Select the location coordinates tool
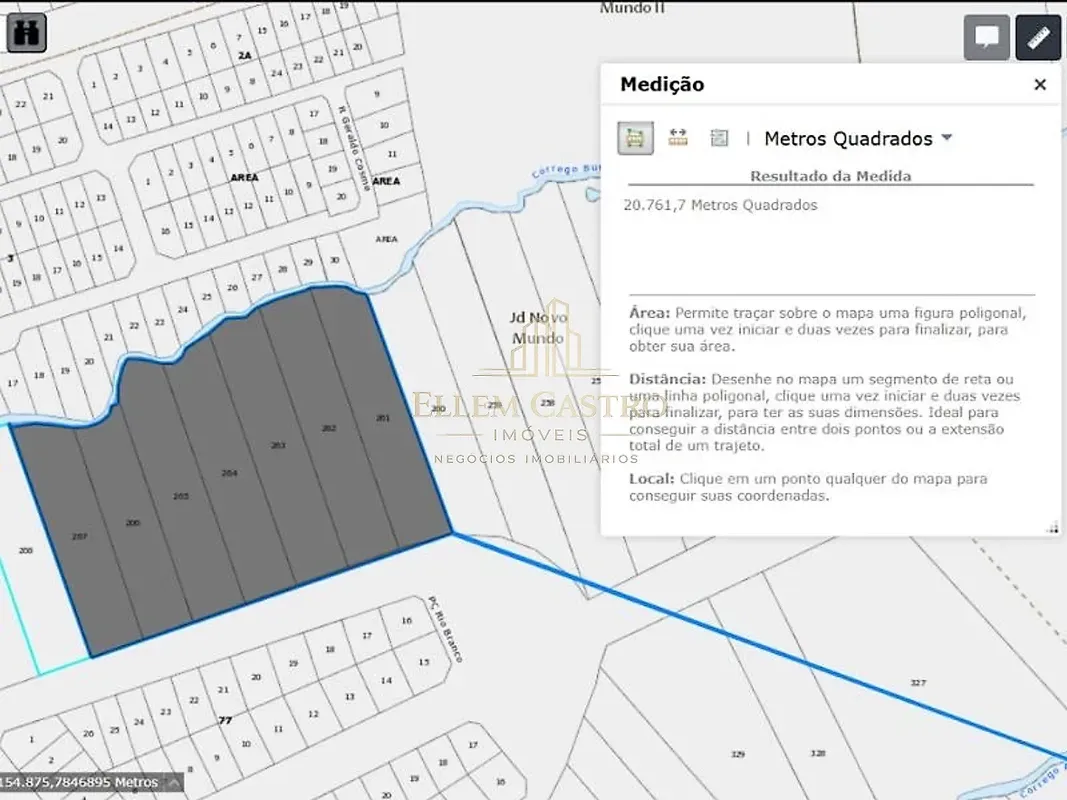The width and height of the screenshot is (1067, 800). (x=719, y=138)
